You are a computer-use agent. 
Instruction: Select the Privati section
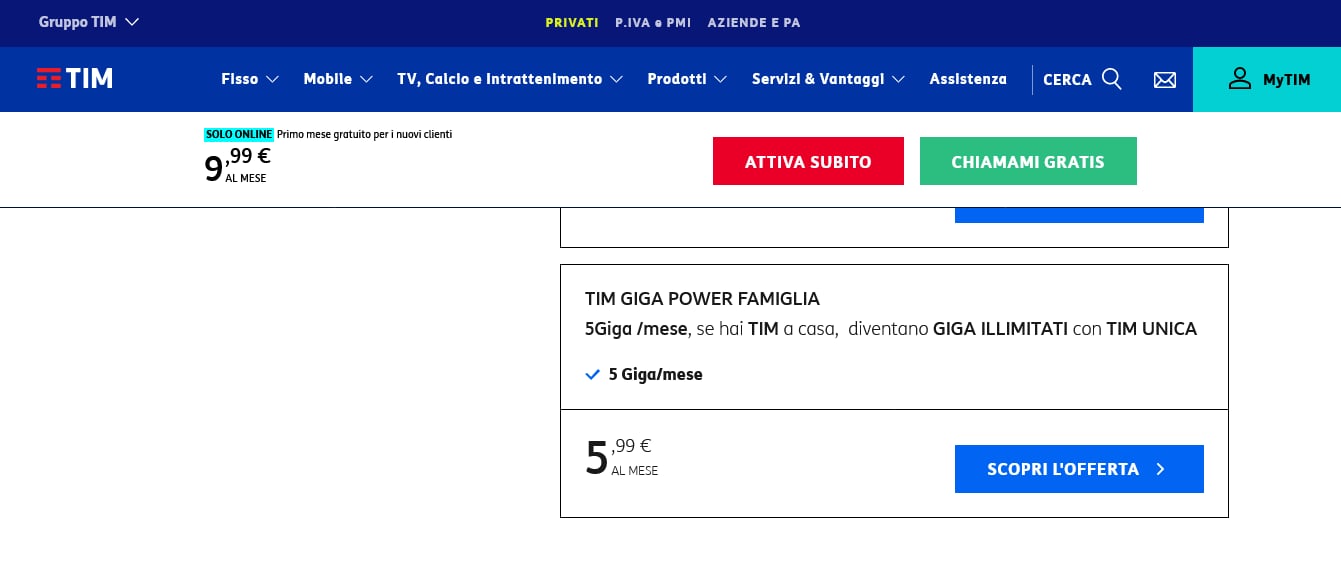coord(572,22)
